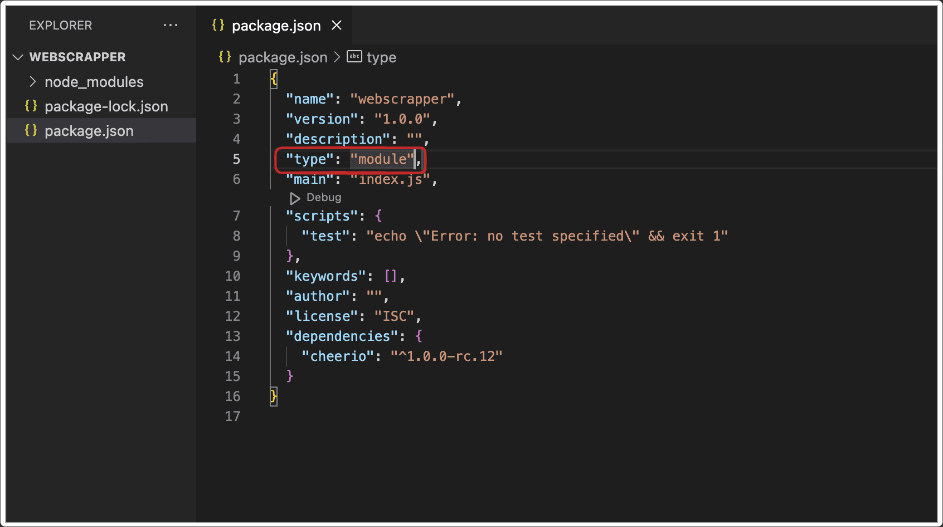Place cursor on "name" key on line 2
Viewport: 943px width, 527px height.
pos(310,99)
